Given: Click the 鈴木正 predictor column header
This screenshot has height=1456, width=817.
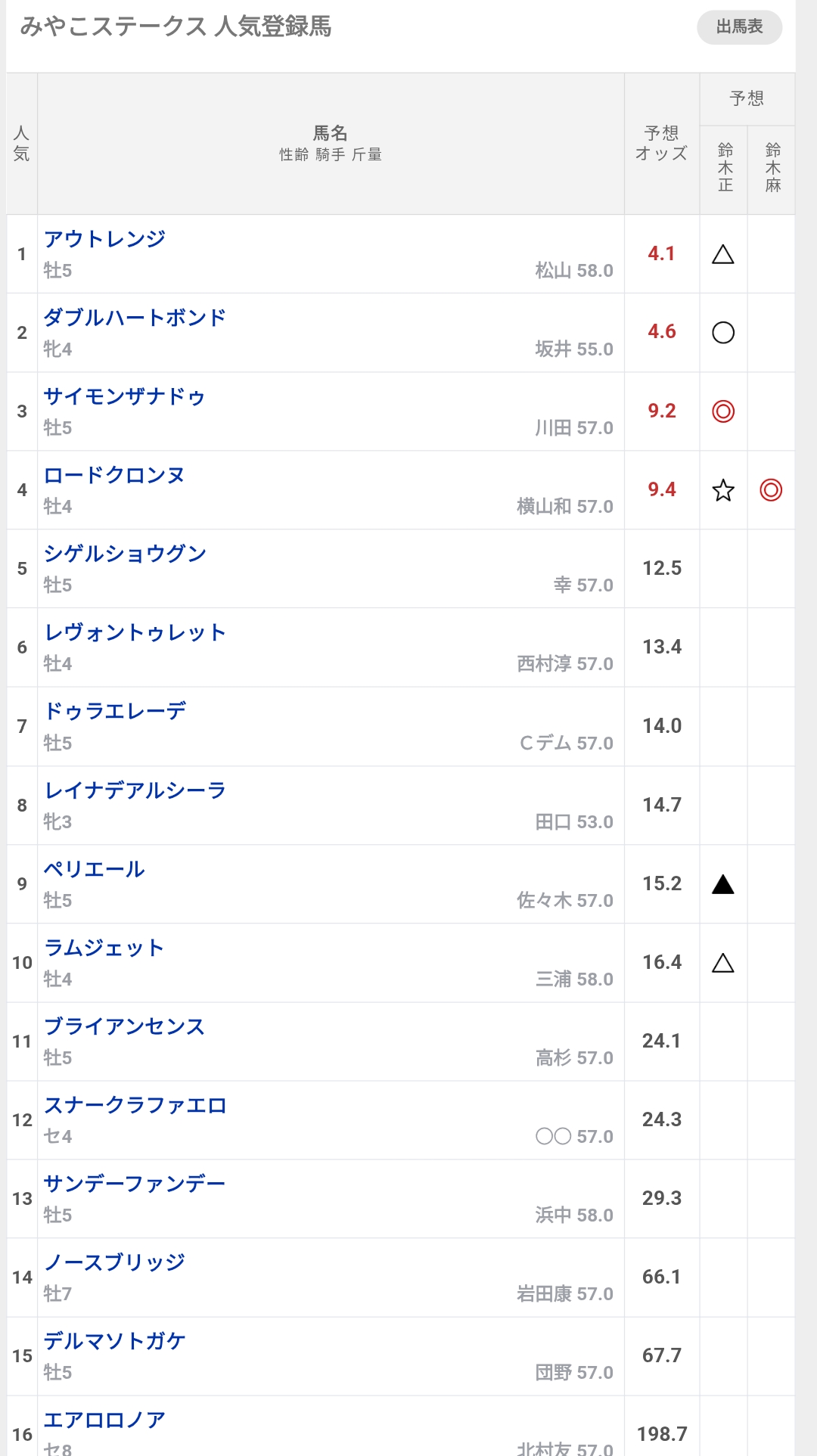Looking at the screenshot, I should [x=725, y=168].
